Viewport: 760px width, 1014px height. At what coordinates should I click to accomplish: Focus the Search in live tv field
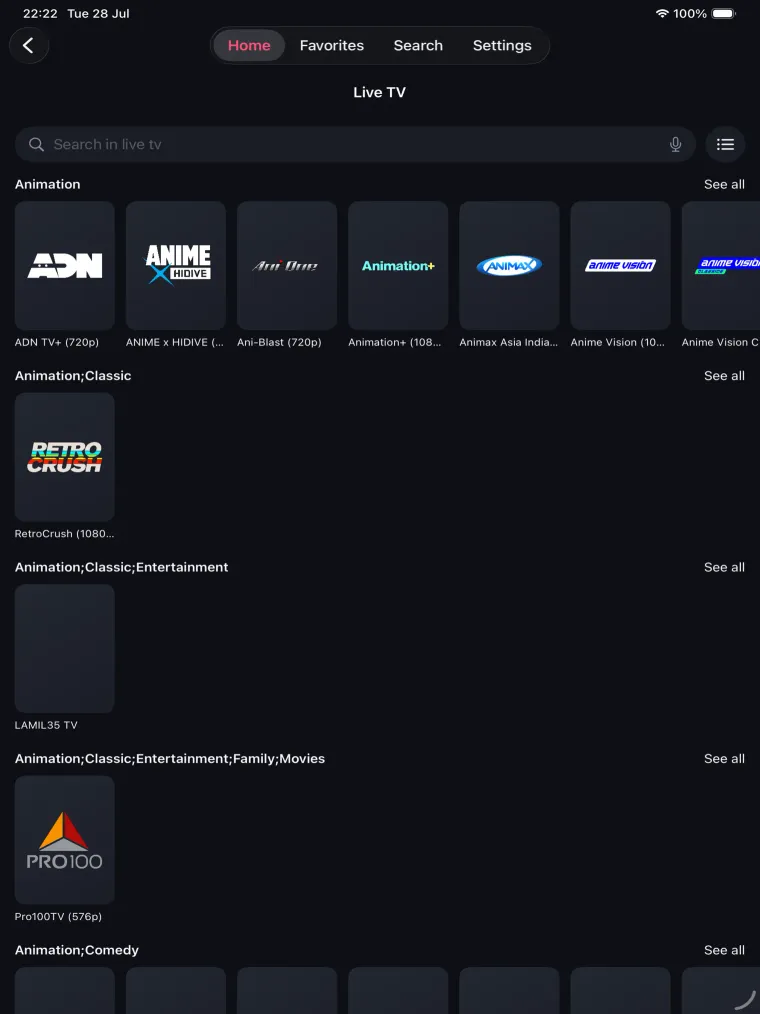click(x=355, y=144)
